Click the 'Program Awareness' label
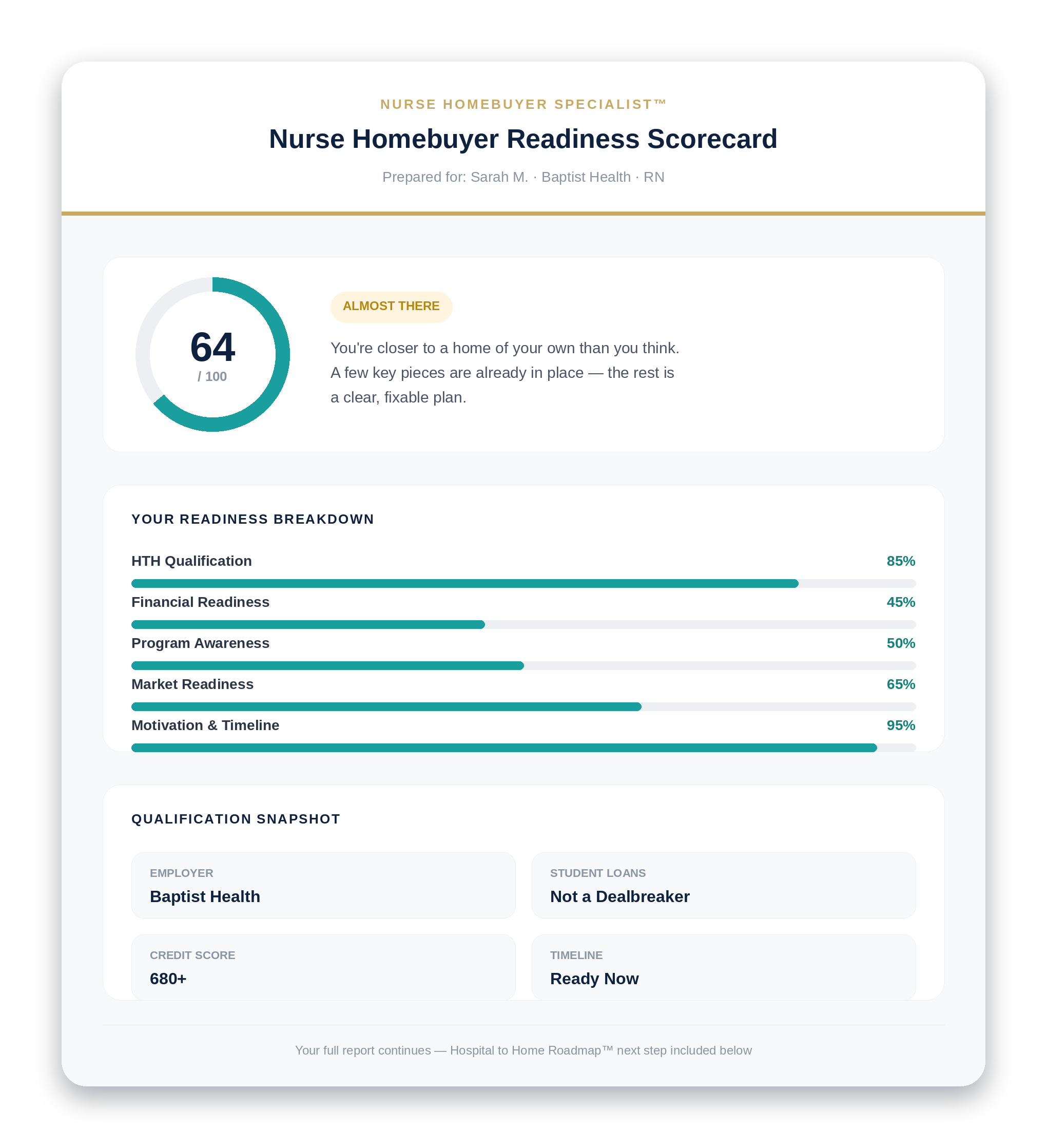 (x=200, y=643)
